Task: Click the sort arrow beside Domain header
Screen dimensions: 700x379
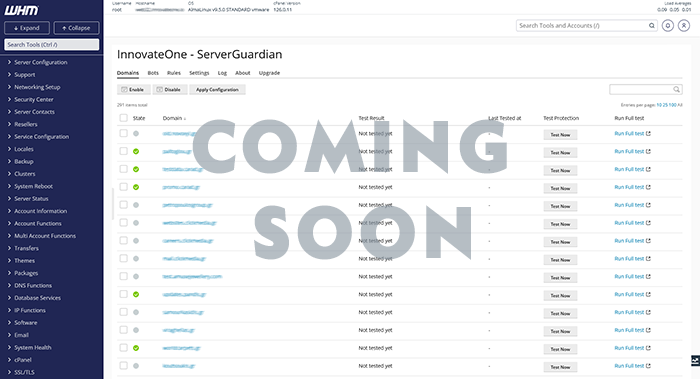Action: tap(185, 119)
